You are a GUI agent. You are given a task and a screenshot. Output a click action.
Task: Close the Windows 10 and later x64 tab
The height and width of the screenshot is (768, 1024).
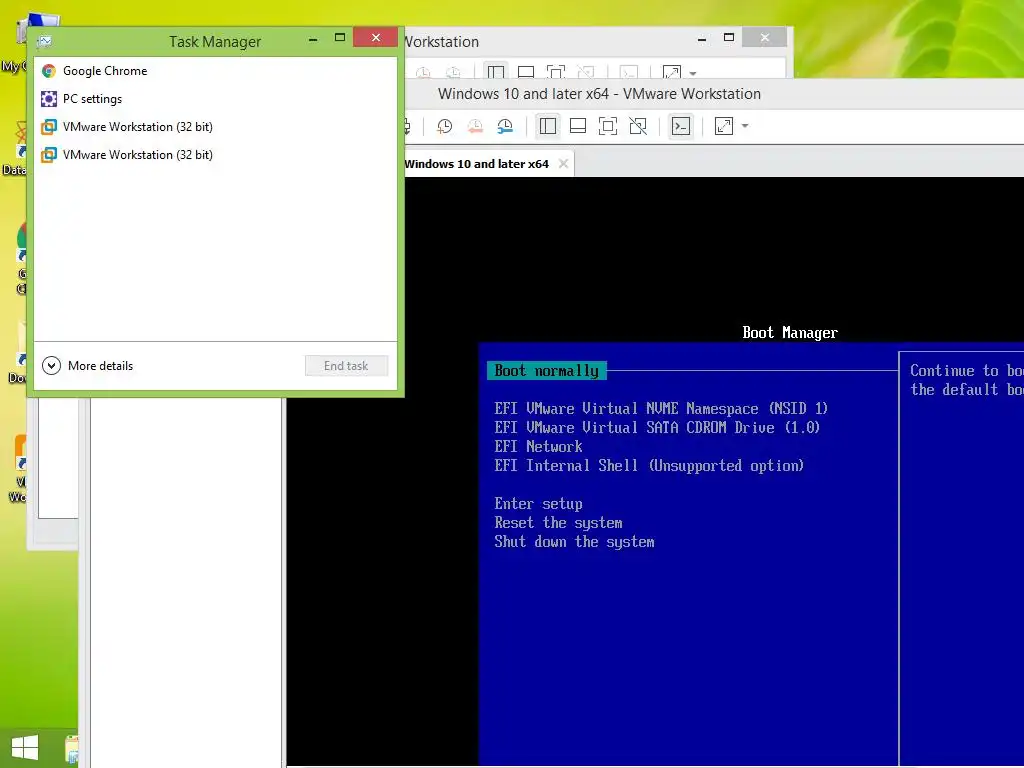(563, 164)
